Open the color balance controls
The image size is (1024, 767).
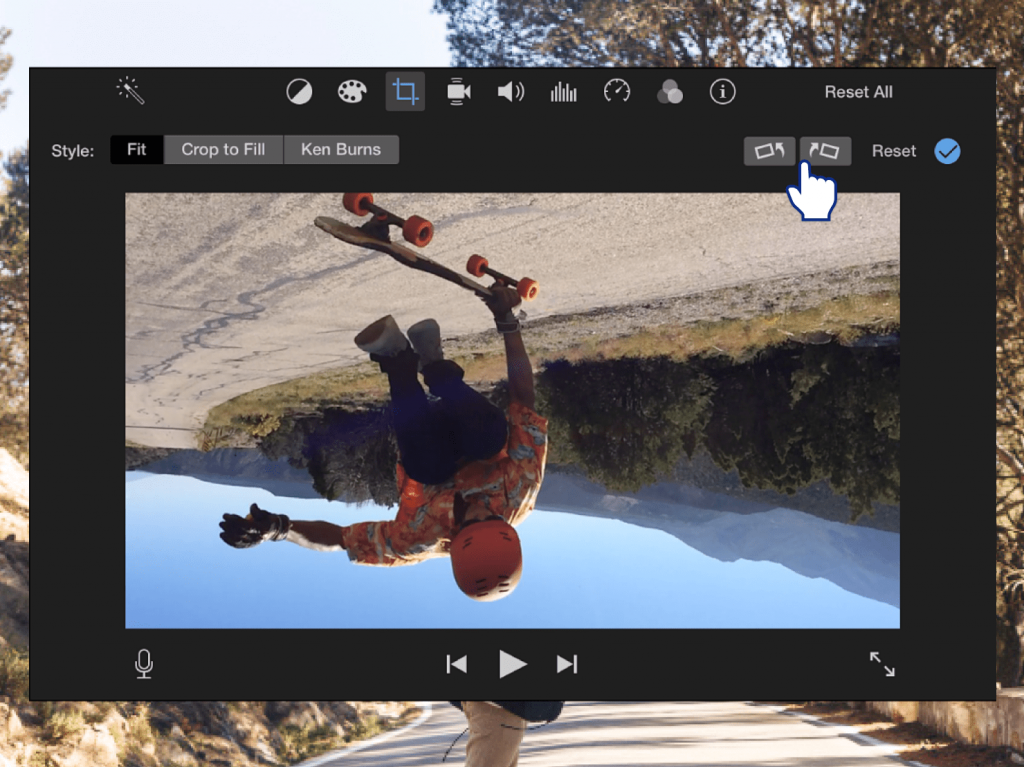pyautogui.click(x=299, y=92)
